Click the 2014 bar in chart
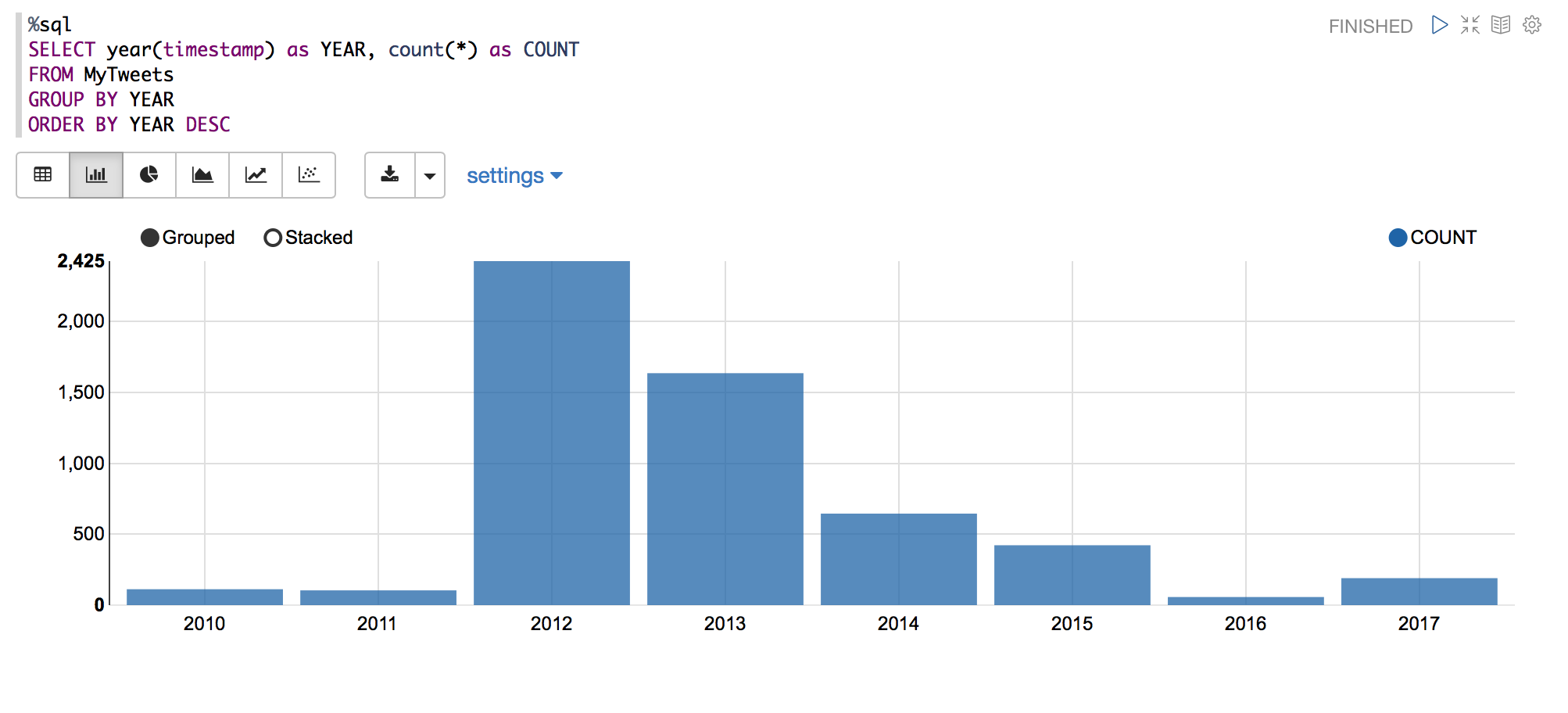1568x713 pixels. click(899, 559)
